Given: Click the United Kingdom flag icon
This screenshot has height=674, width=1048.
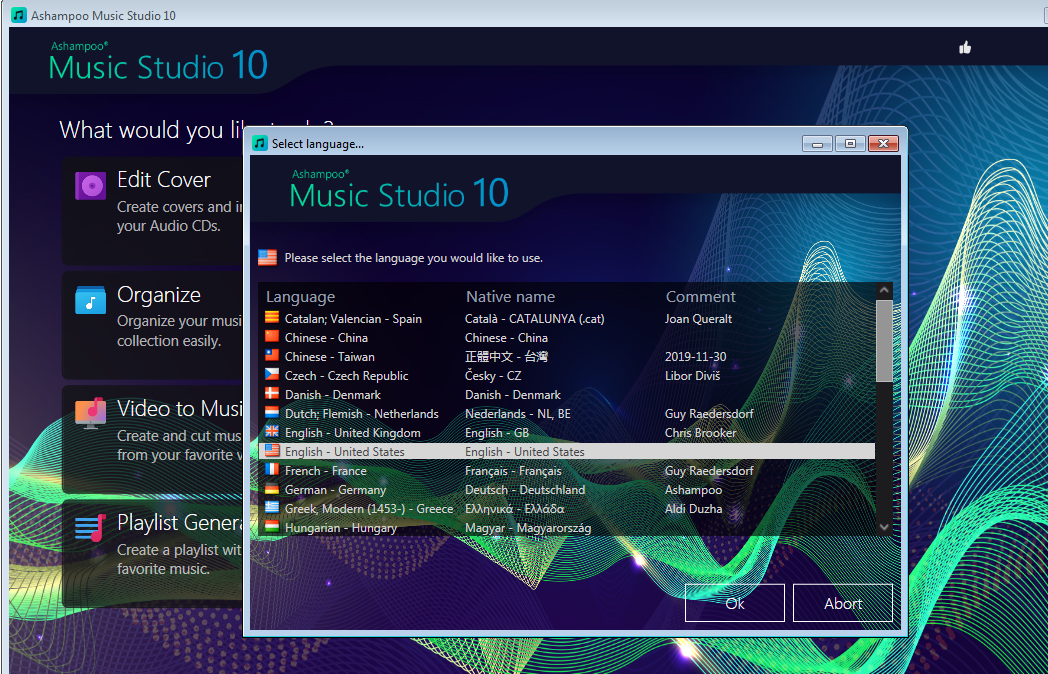Looking at the screenshot, I should pyautogui.click(x=272, y=432).
